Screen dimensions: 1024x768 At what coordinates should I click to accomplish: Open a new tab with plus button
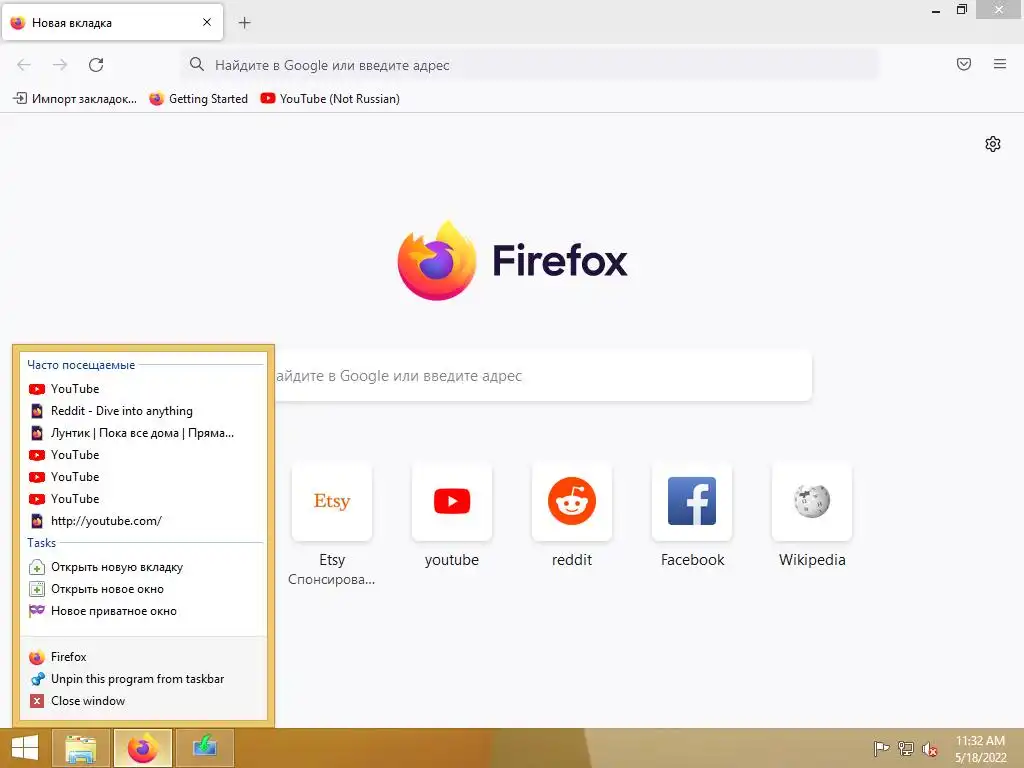[244, 23]
